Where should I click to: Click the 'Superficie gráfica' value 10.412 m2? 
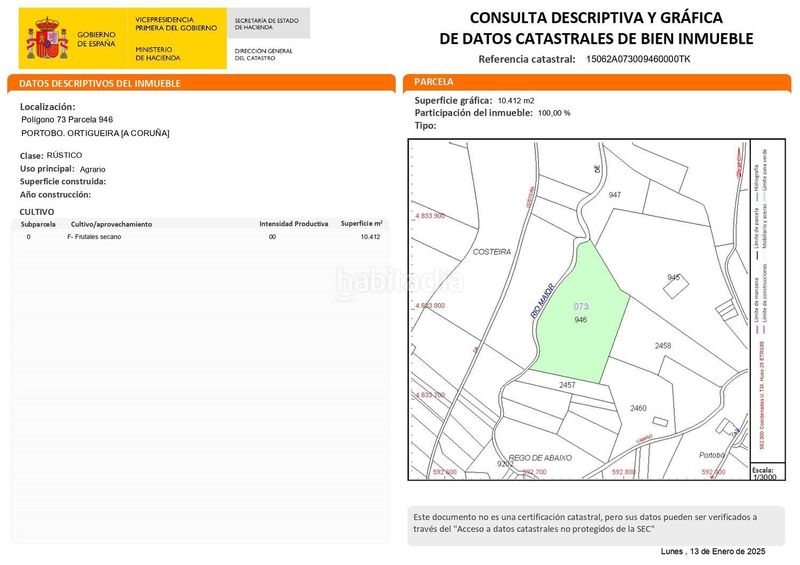[516, 101]
